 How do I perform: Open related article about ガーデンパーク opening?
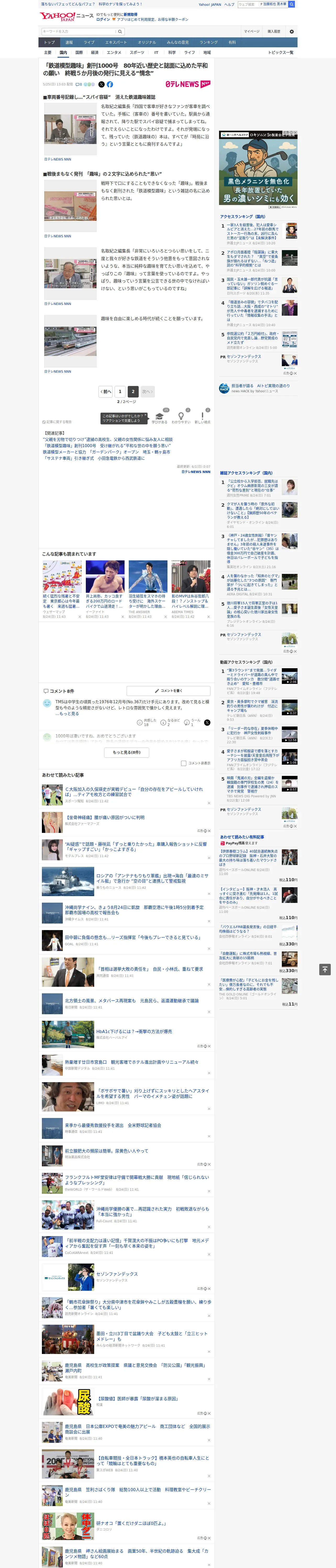pyautogui.click(x=107, y=452)
